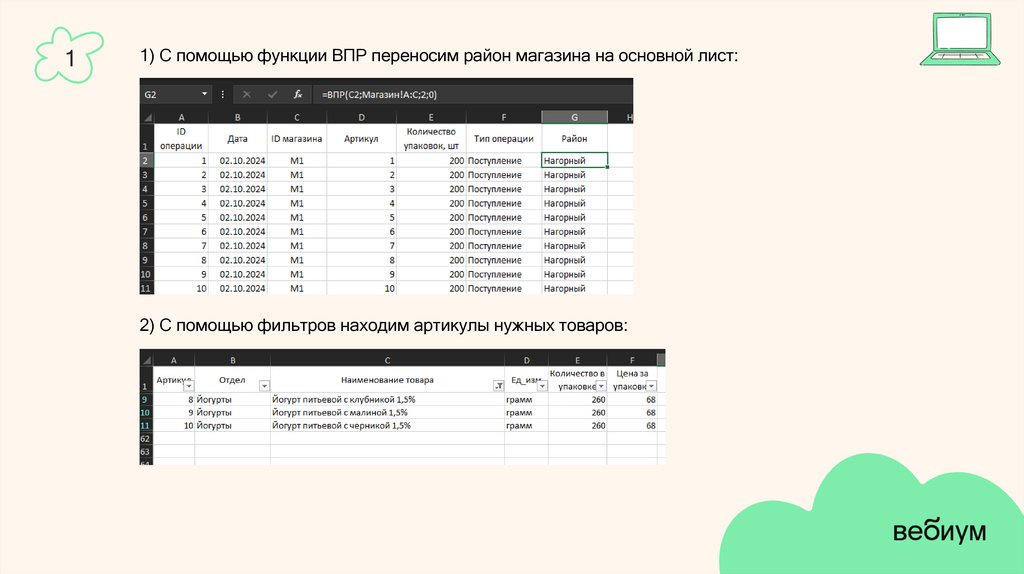Select column E header in upper sheet
This screenshot has width=1024, height=574.
(431, 118)
